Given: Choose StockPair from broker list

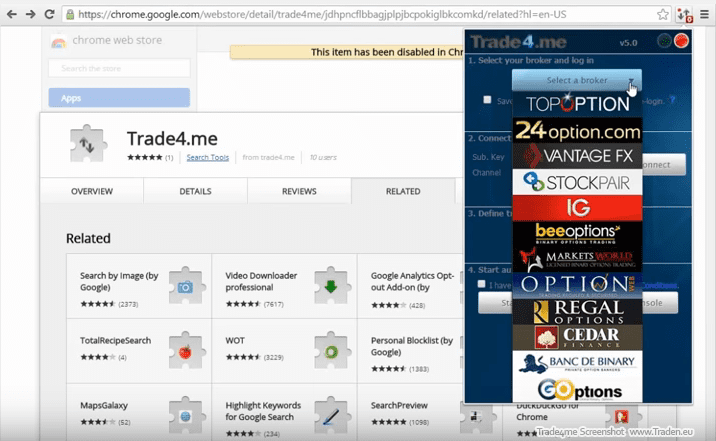Looking at the screenshot, I should pyautogui.click(x=577, y=182).
